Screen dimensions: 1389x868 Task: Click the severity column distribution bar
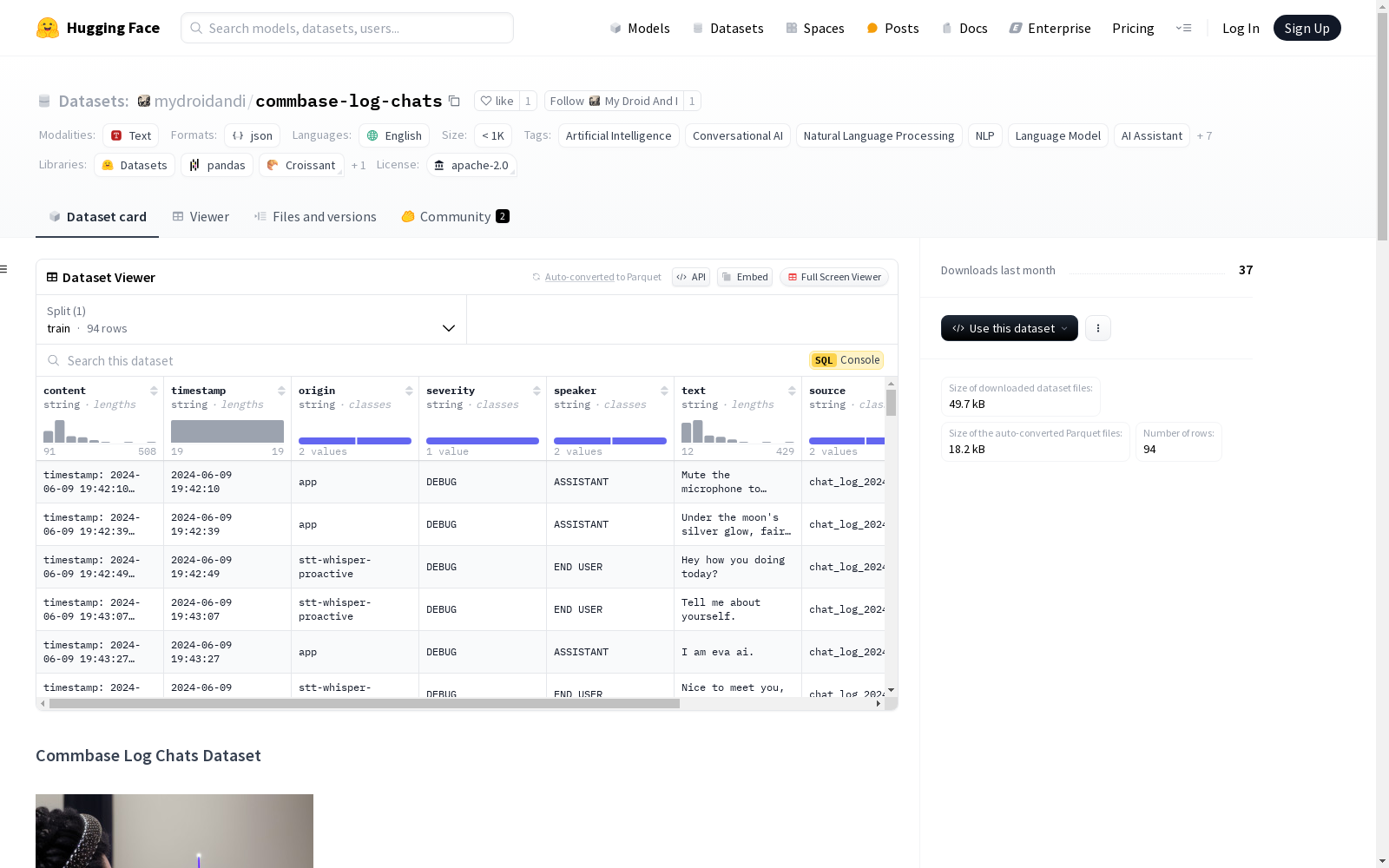tap(483, 441)
